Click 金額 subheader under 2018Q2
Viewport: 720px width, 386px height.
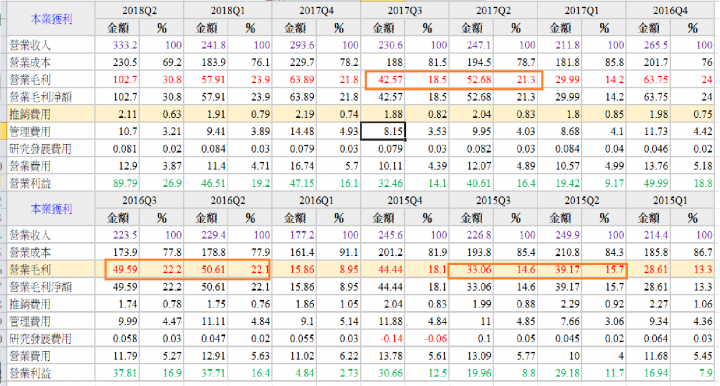coord(117,28)
